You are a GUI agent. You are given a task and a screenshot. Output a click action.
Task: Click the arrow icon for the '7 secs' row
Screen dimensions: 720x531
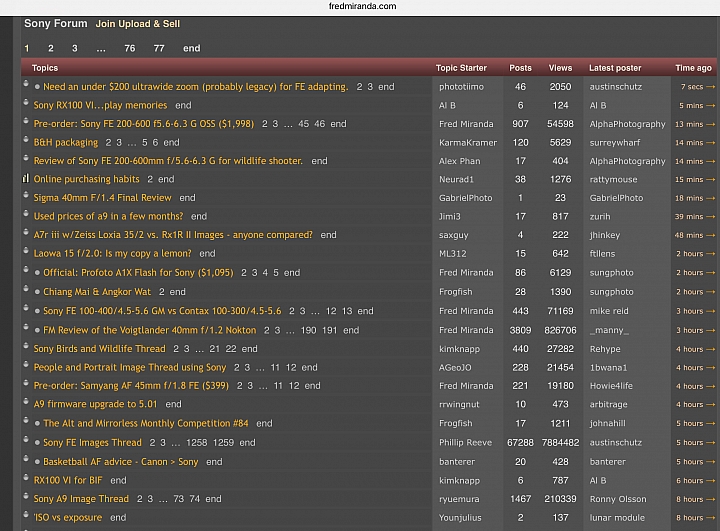click(711, 87)
